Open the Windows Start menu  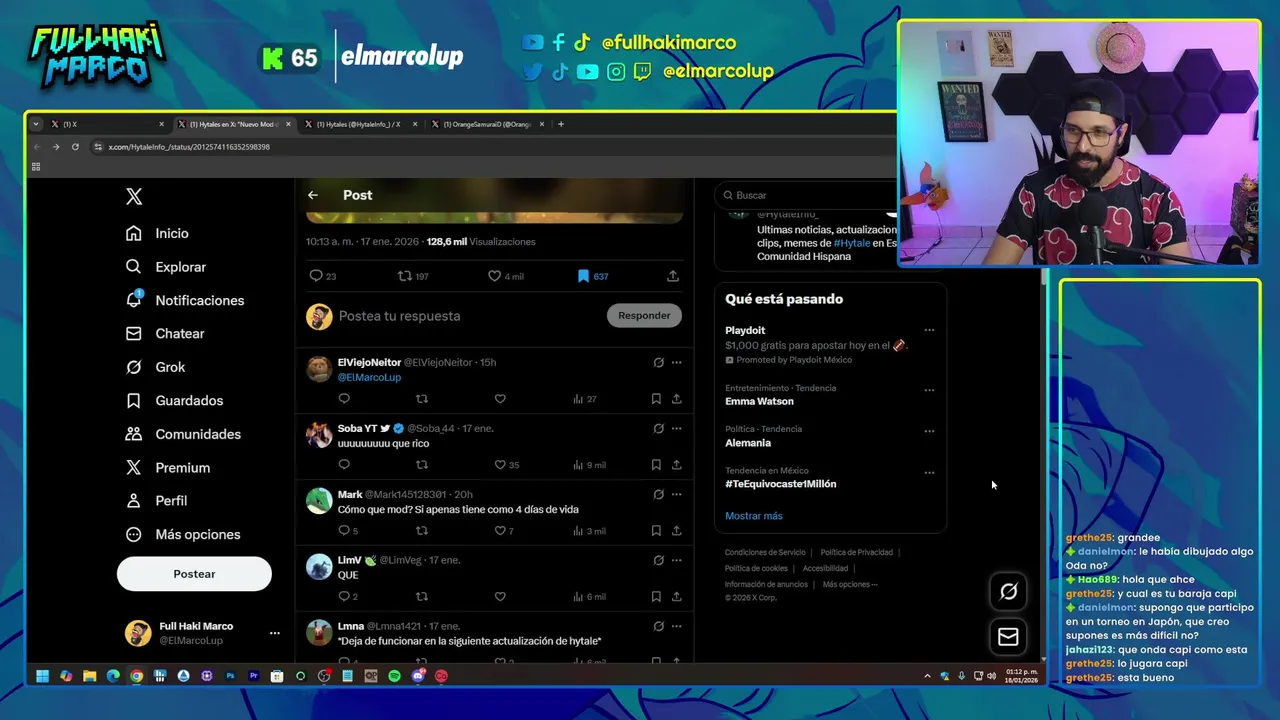coord(43,676)
